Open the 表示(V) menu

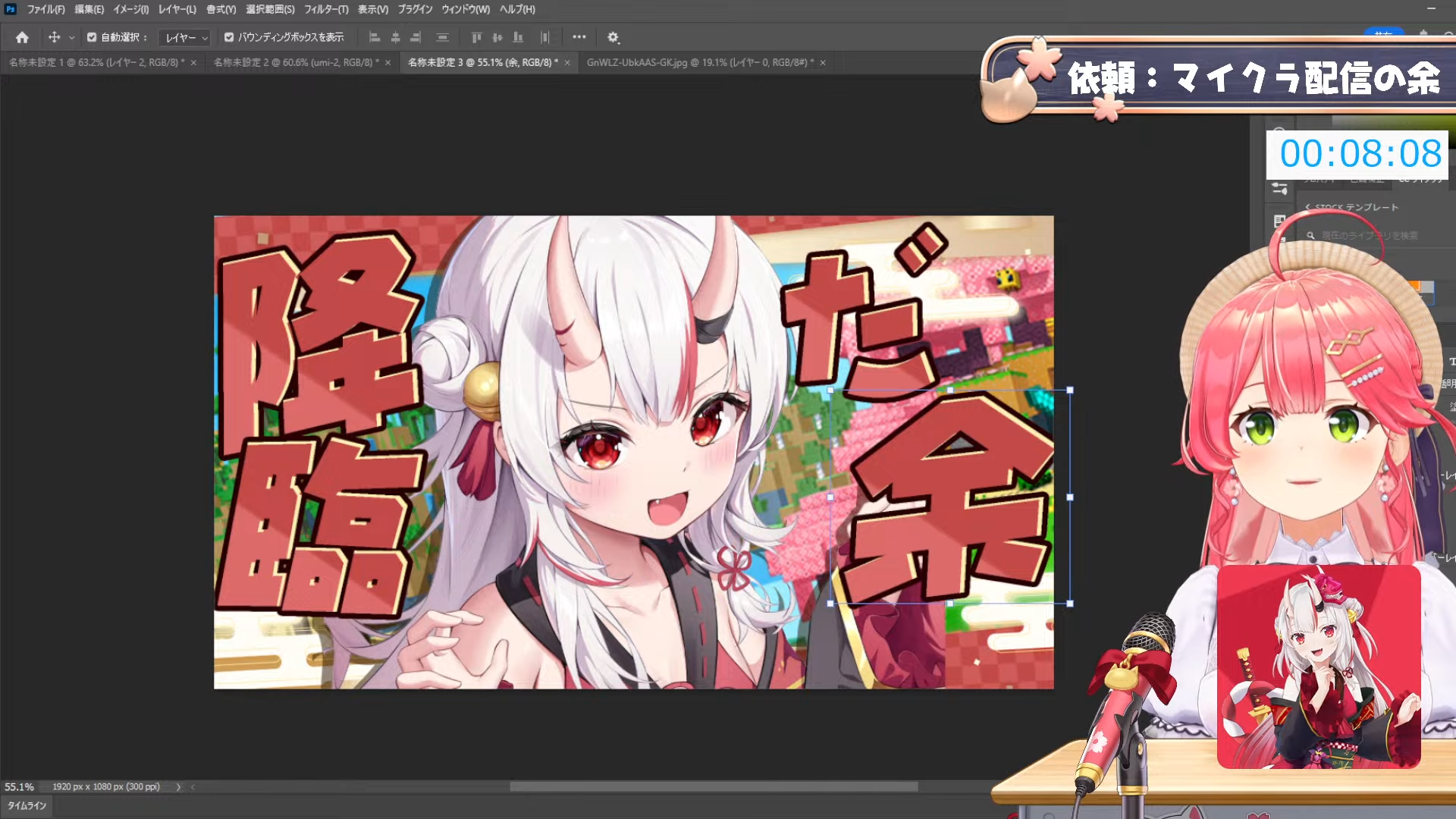pyautogui.click(x=373, y=9)
